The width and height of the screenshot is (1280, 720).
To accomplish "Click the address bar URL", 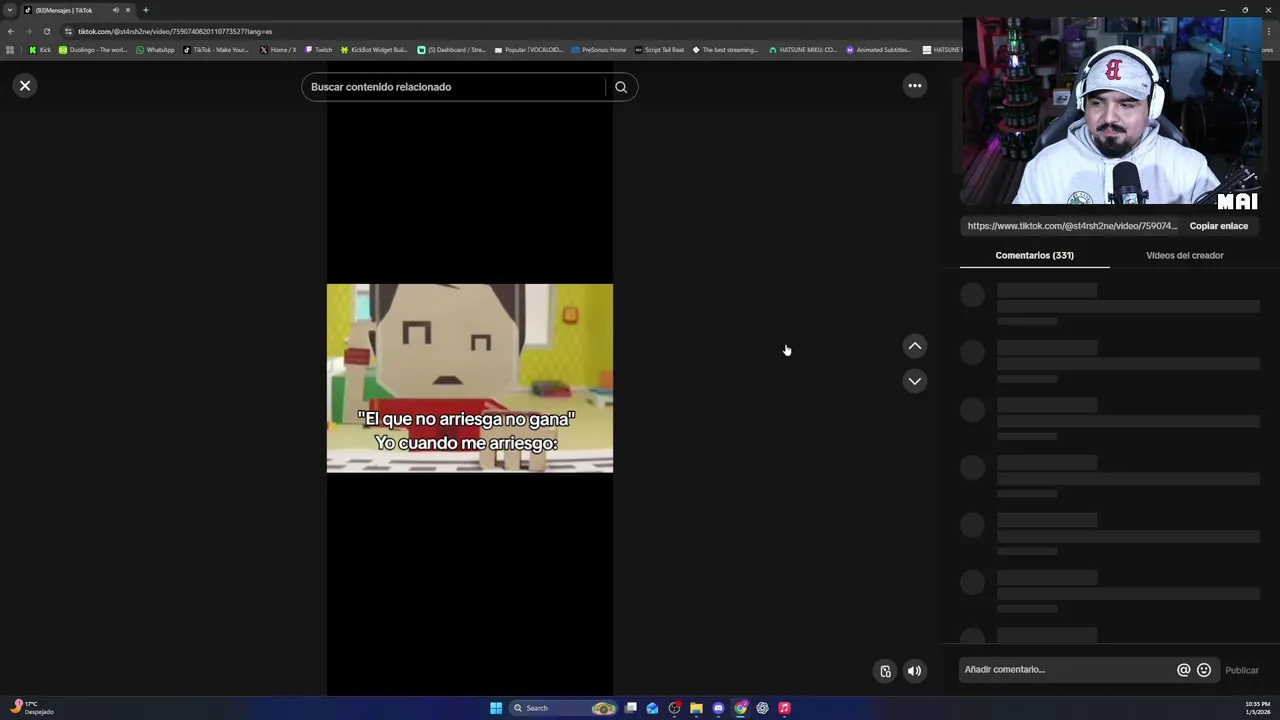I will tap(174, 31).
